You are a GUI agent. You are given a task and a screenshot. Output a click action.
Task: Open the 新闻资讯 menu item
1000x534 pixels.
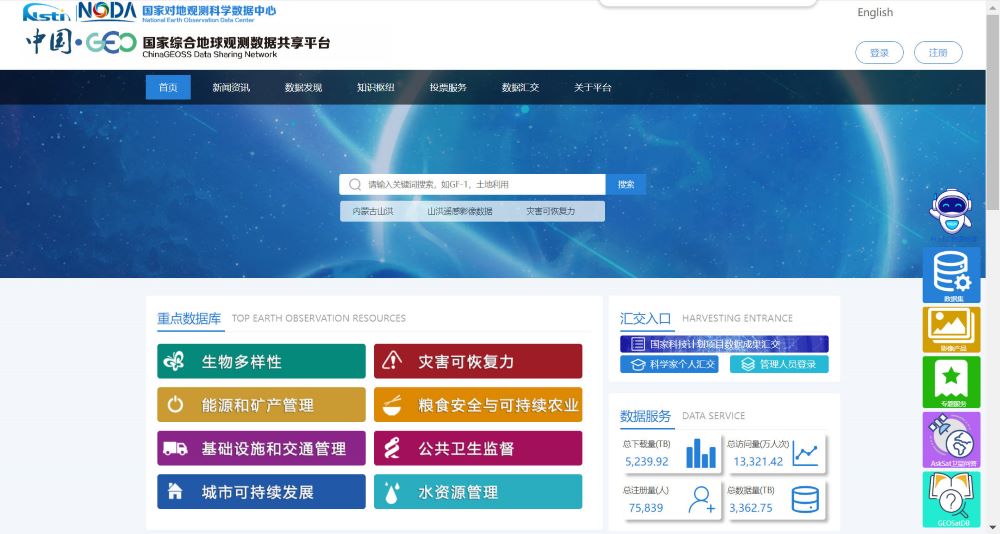click(231, 88)
